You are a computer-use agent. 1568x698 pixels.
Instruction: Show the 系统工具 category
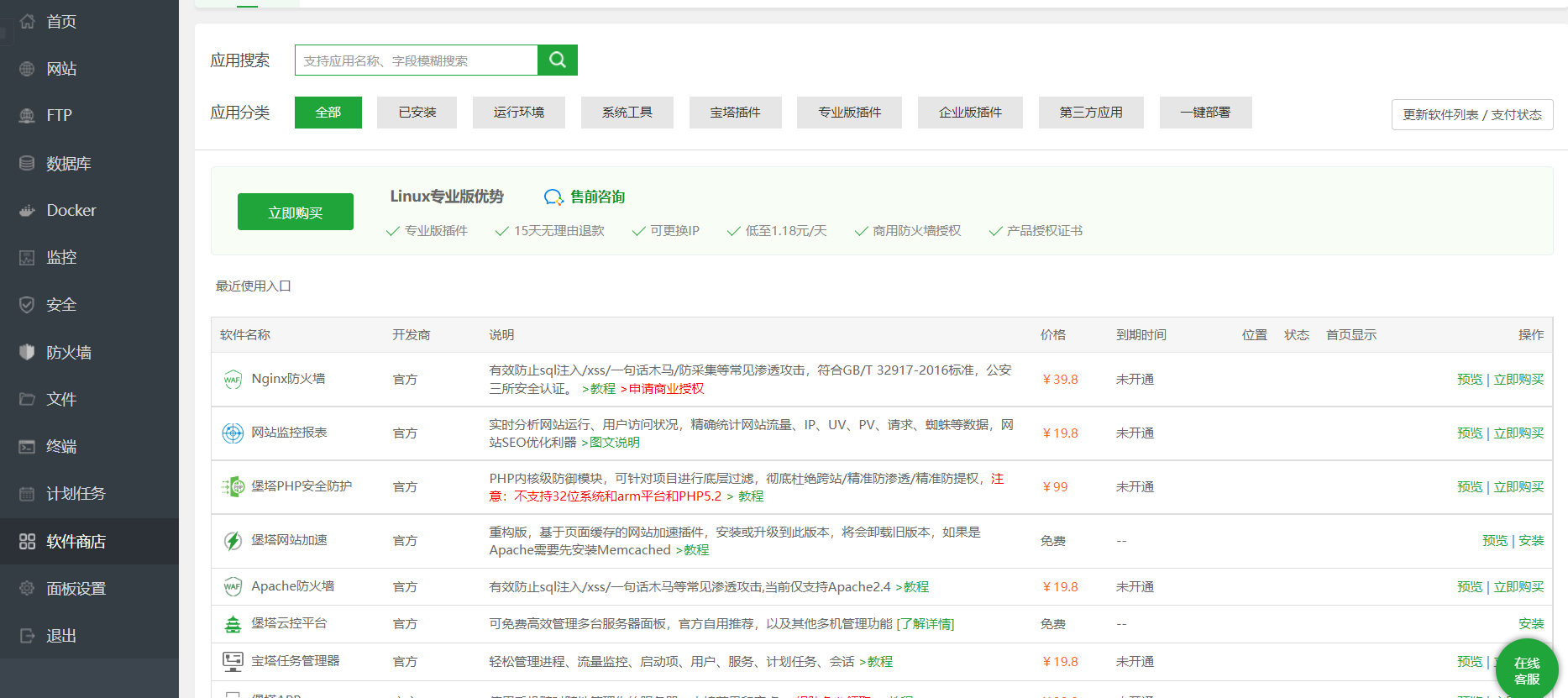coord(627,113)
